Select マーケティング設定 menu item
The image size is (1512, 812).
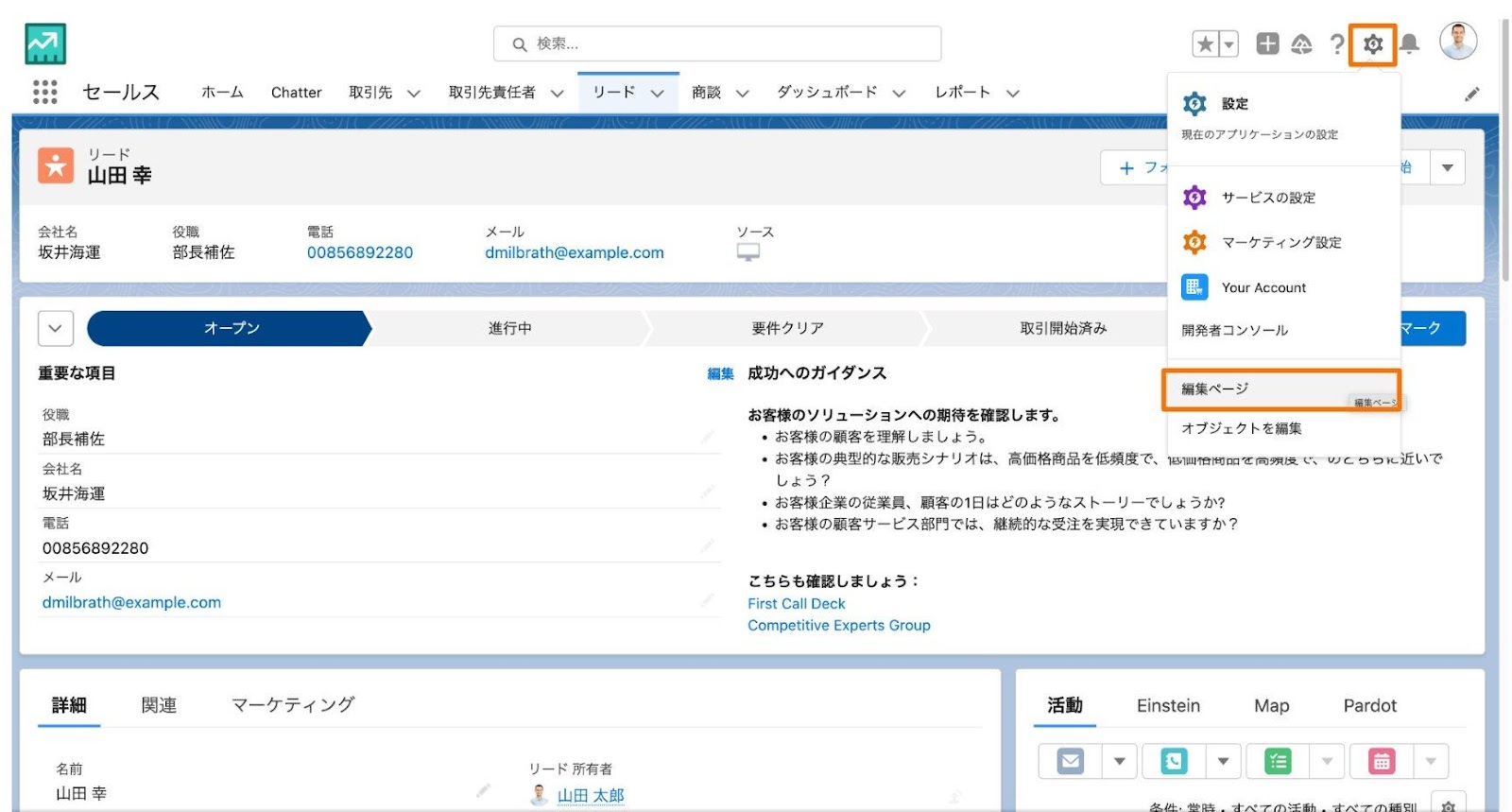click(x=1283, y=242)
